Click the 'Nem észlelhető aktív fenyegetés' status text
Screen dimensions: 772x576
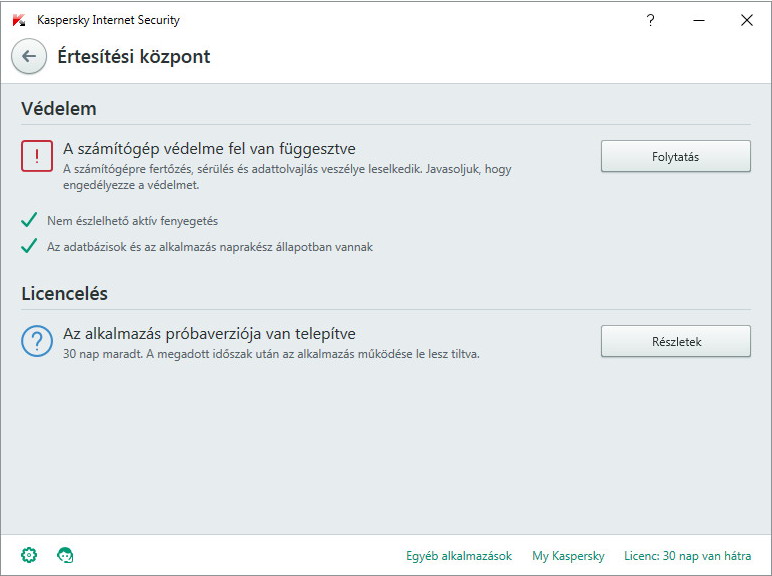[132, 220]
